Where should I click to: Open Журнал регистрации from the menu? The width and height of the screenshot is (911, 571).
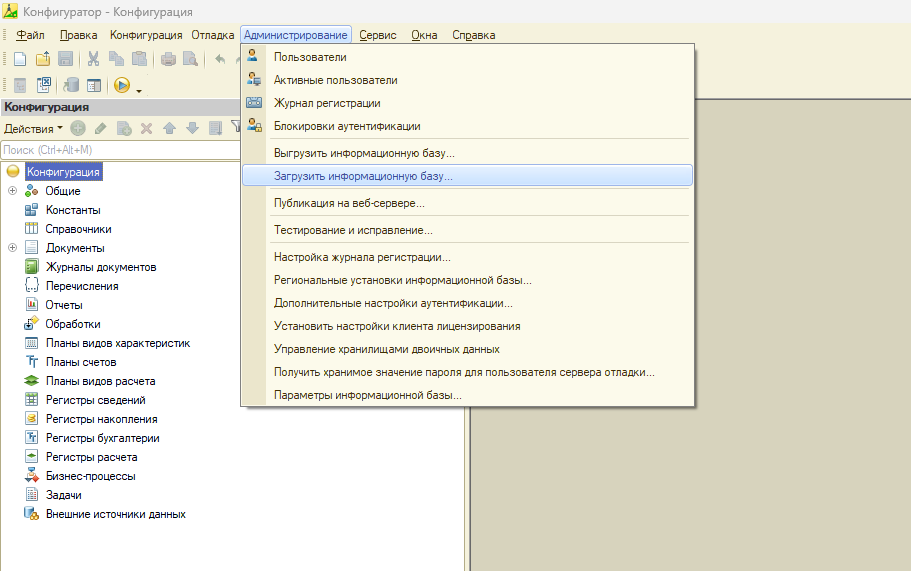click(x=467, y=103)
